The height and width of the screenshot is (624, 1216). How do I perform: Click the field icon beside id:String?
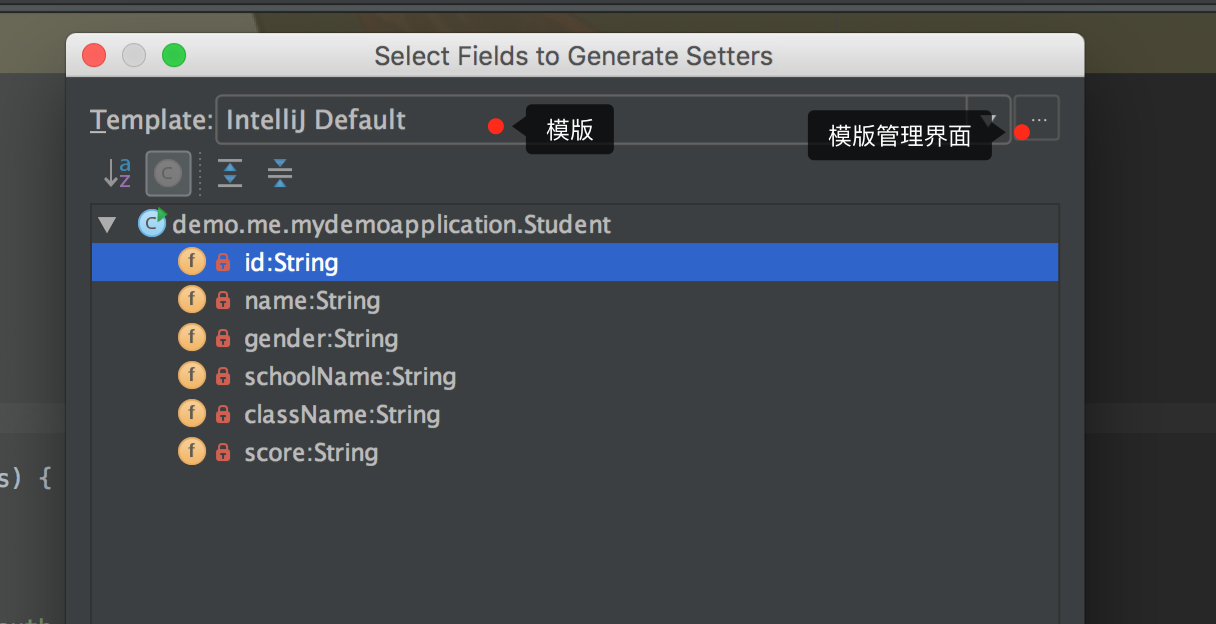point(191,262)
